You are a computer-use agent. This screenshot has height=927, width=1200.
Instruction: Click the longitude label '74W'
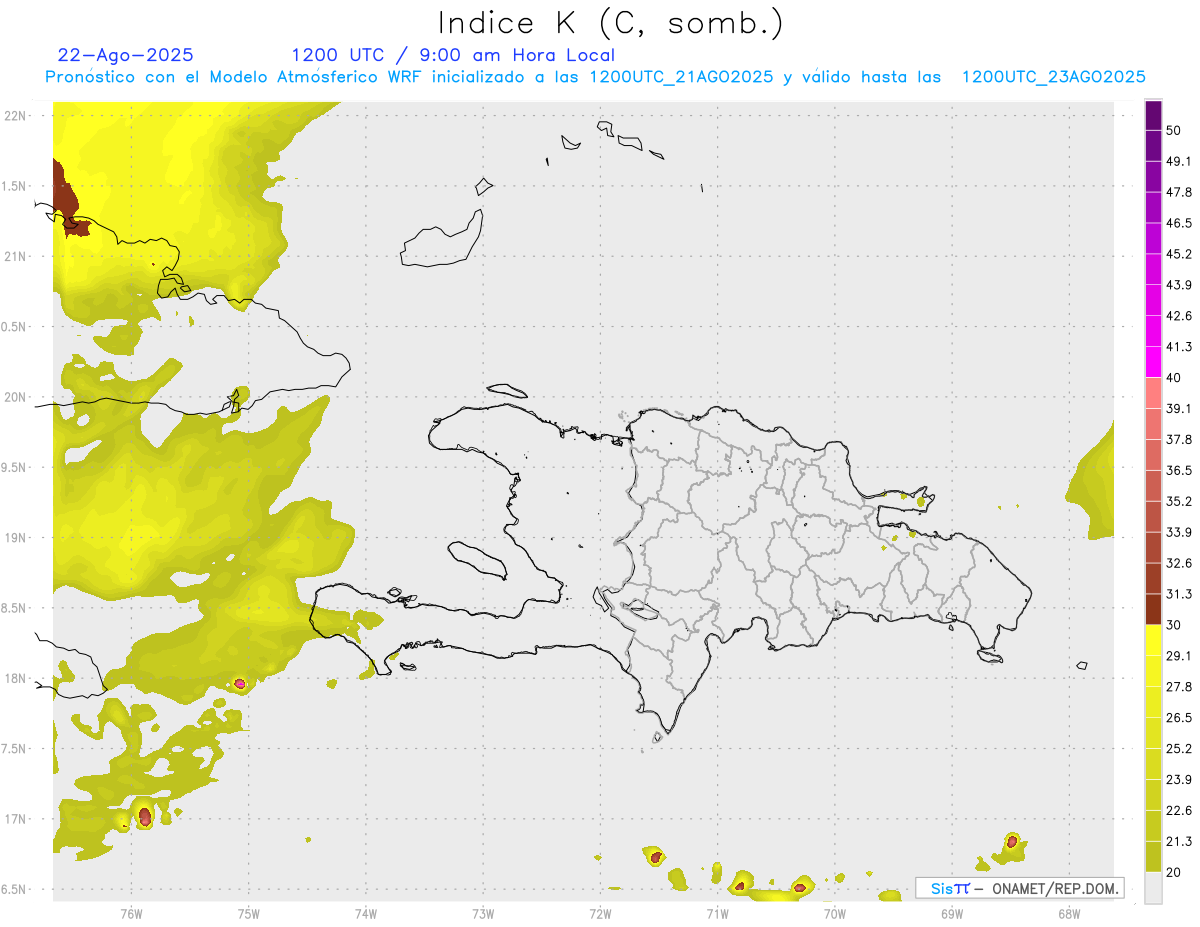[x=366, y=914]
